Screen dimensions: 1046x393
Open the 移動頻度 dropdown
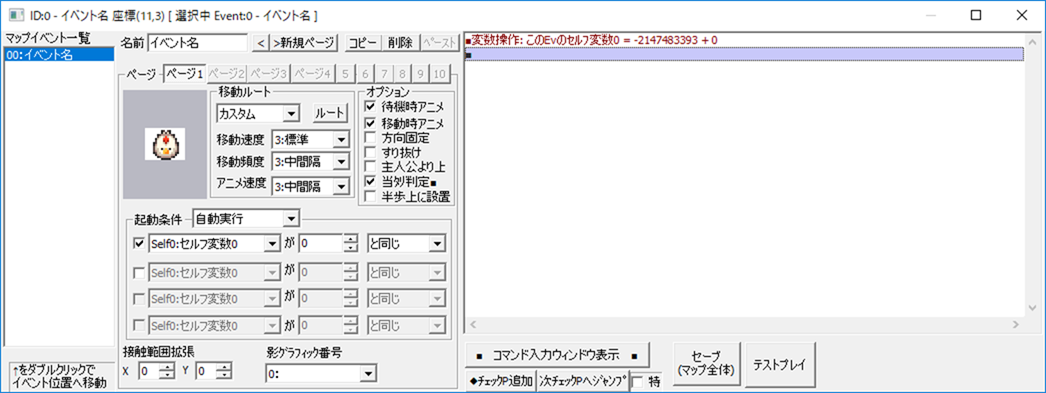(310, 161)
